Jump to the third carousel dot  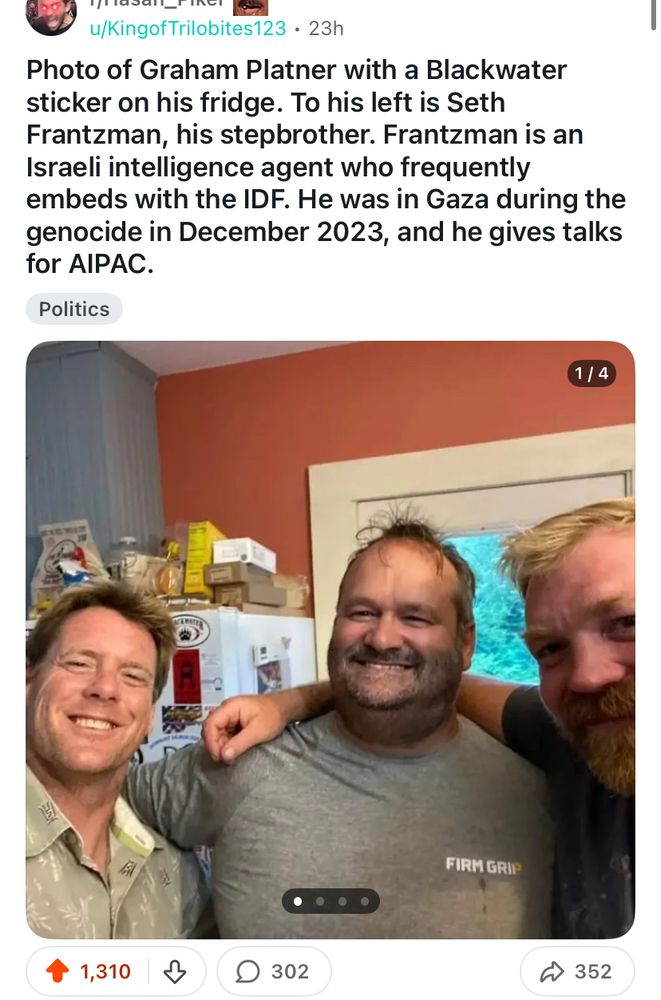click(x=343, y=901)
